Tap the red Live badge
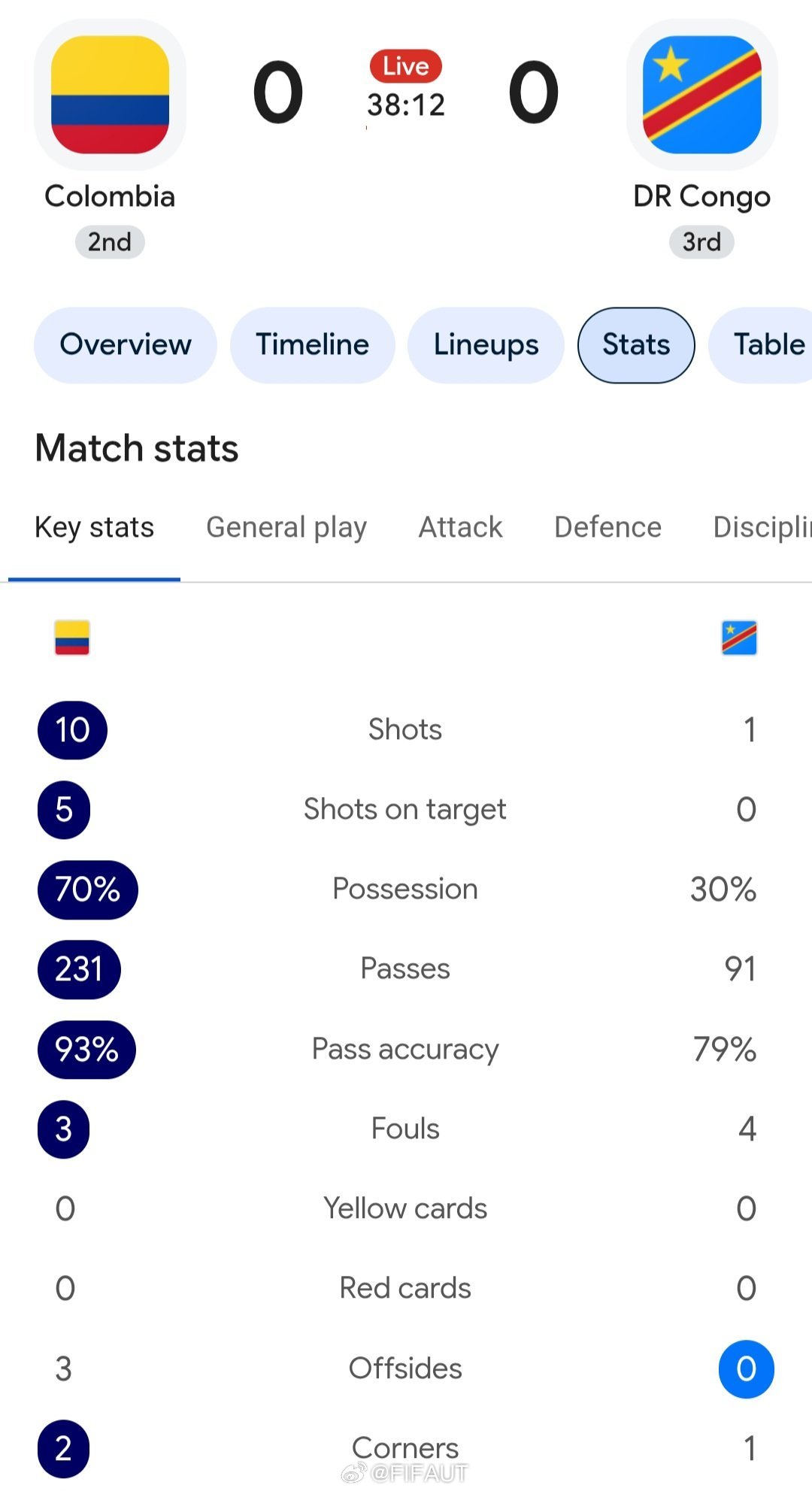 [x=406, y=66]
